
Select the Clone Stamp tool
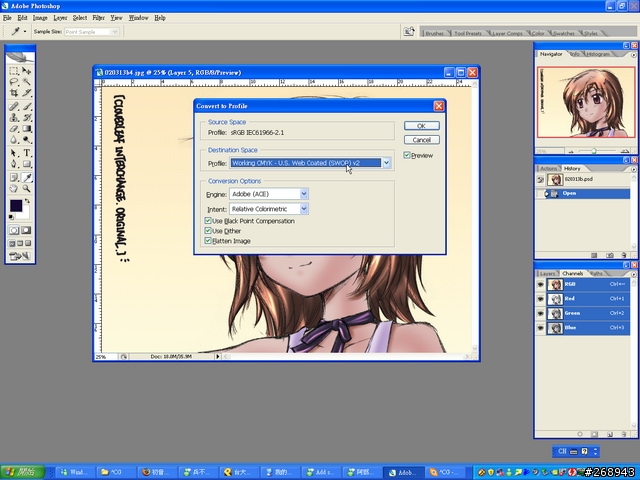14,118
